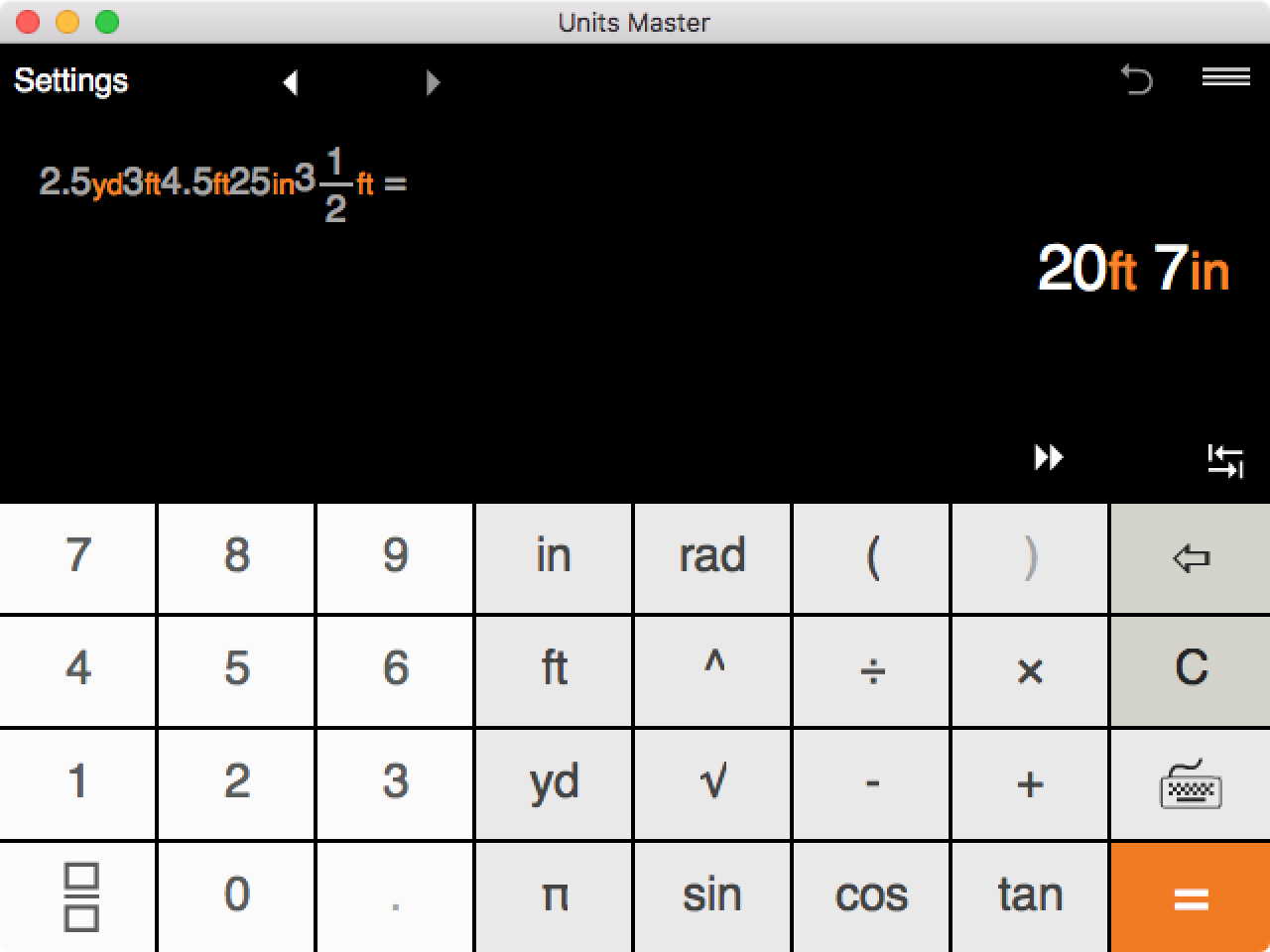
Task: Show the keyboard with the keyboard icon
Action: (x=1191, y=783)
